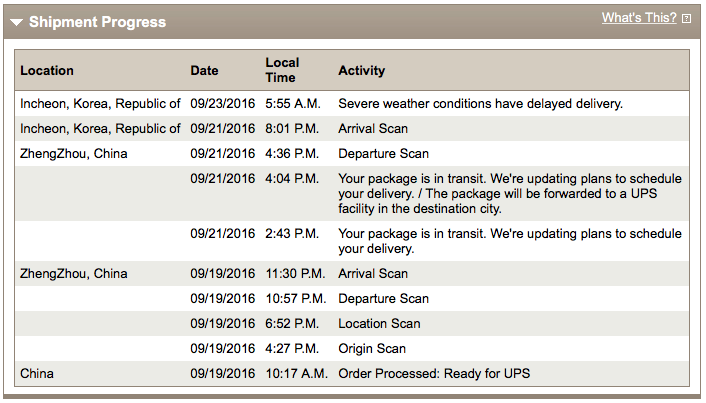Select the severe weather delay activity row

tap(480, 103)
